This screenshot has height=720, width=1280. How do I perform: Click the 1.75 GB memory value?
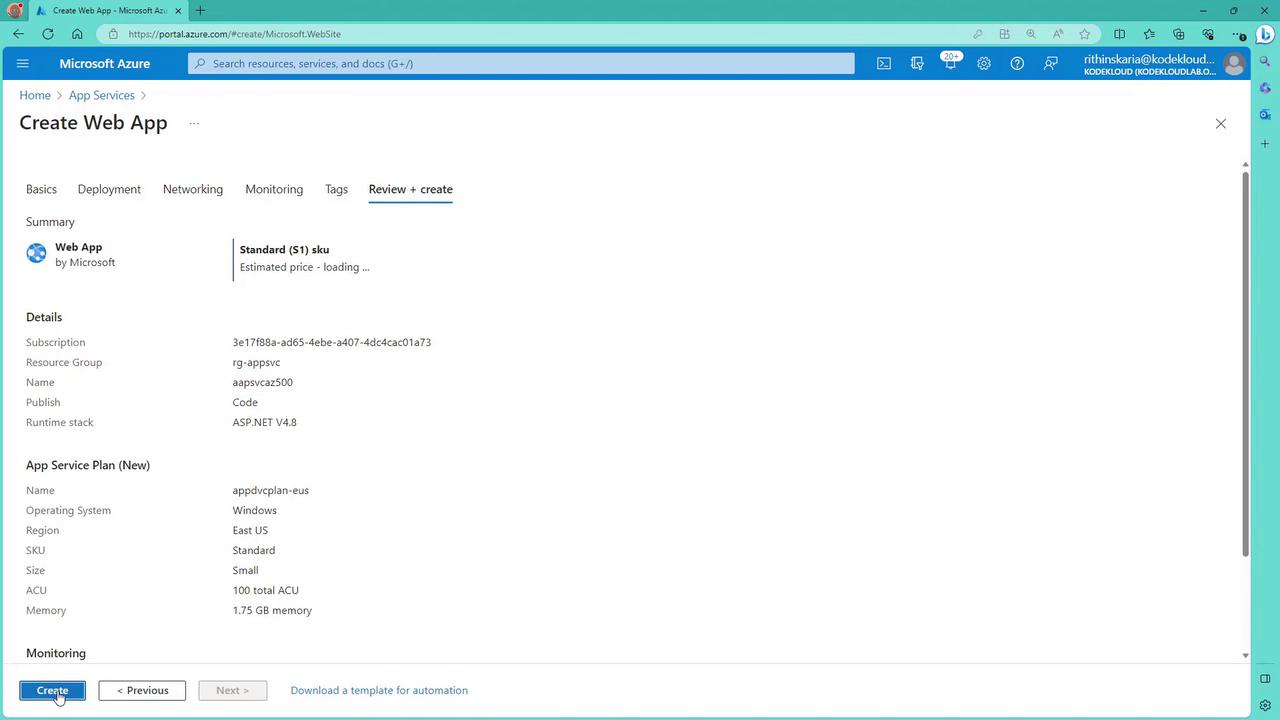click(x=272, y=610)
